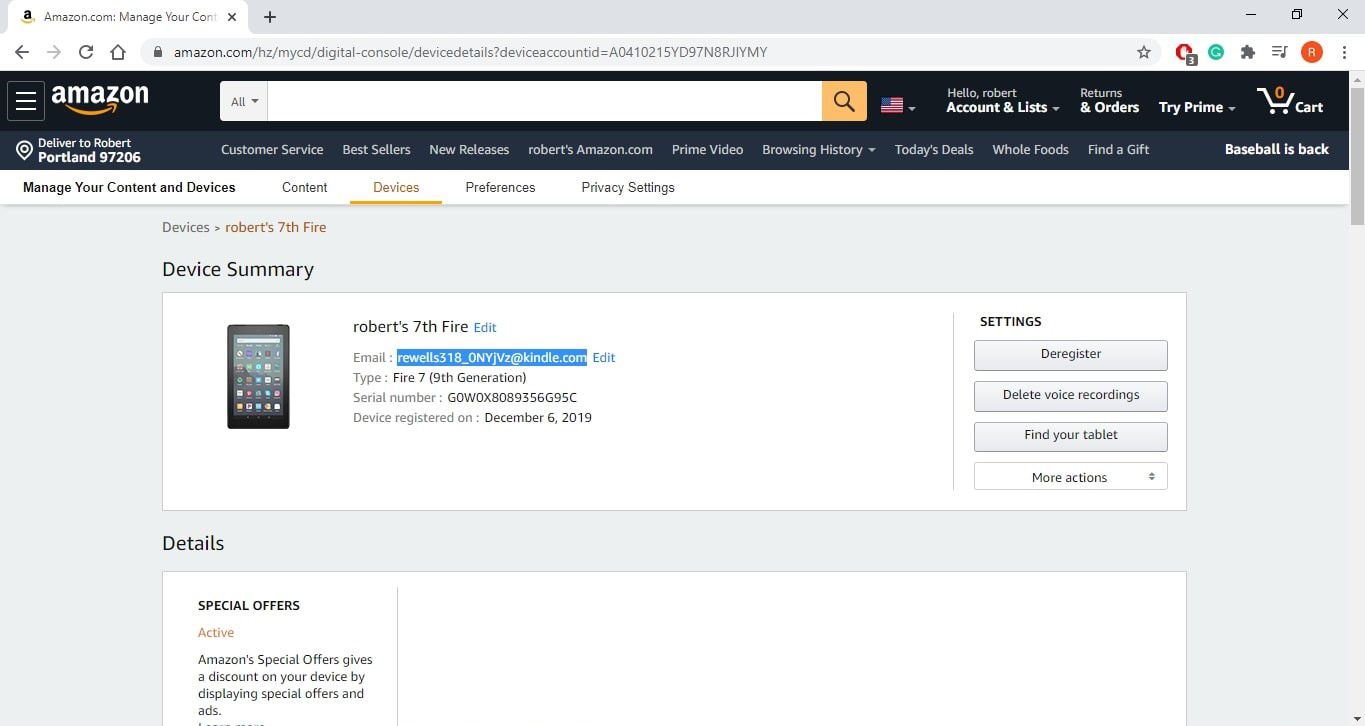
Task: Open the Privacy Settings tab
Action: (628, 187)
